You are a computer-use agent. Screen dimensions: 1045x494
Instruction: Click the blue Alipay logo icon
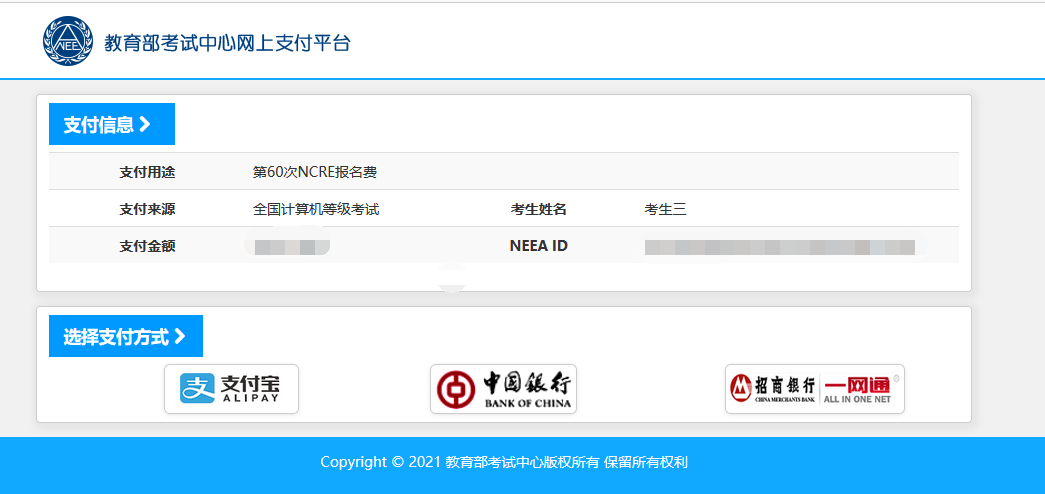pyautogui.click(x=197, y=389)
